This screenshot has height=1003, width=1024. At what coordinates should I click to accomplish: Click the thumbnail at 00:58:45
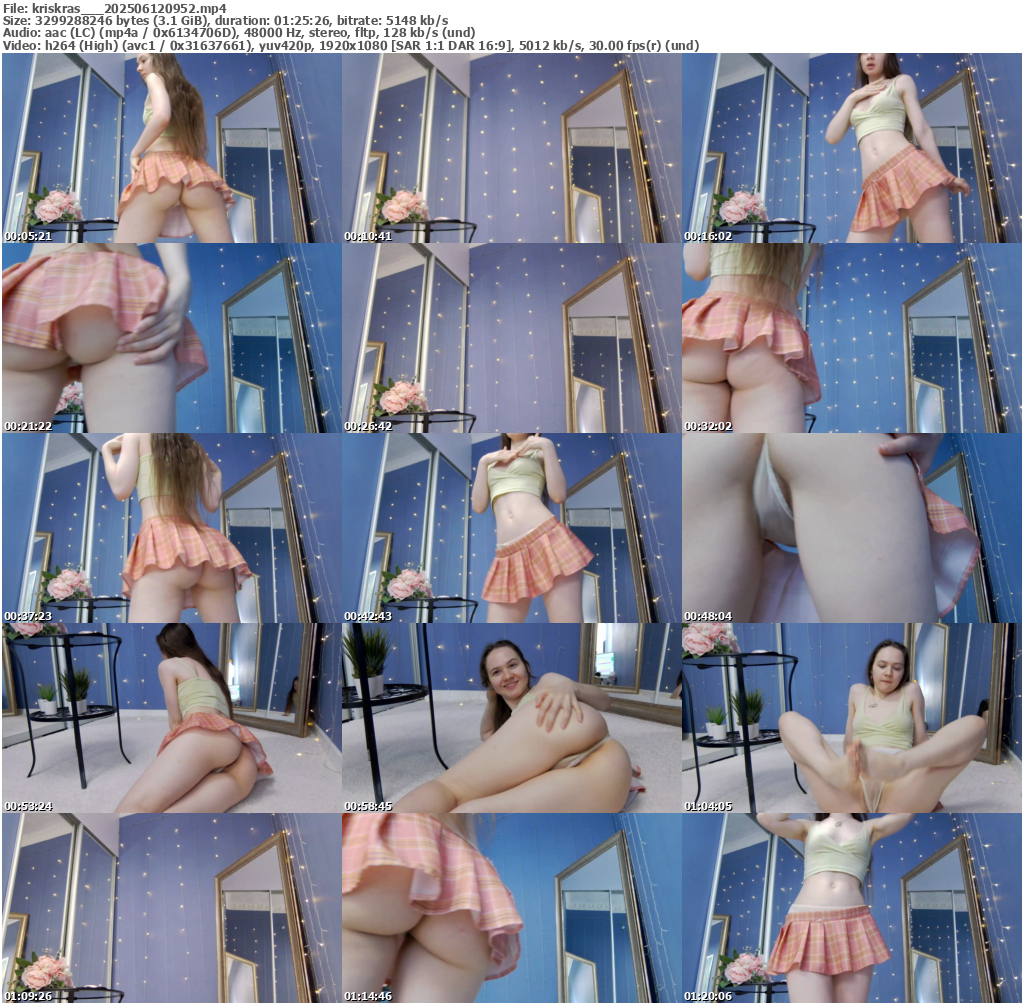[x=511, y=718]
